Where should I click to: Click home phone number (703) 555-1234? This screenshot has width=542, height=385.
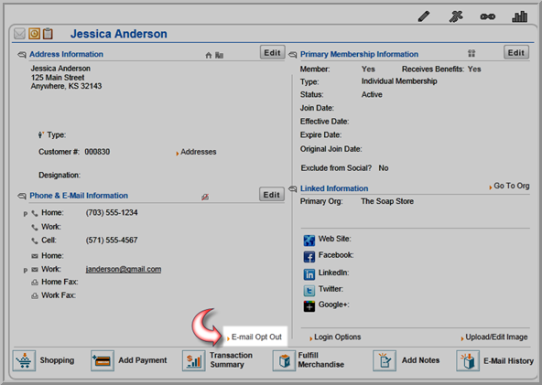pos(111,213)
